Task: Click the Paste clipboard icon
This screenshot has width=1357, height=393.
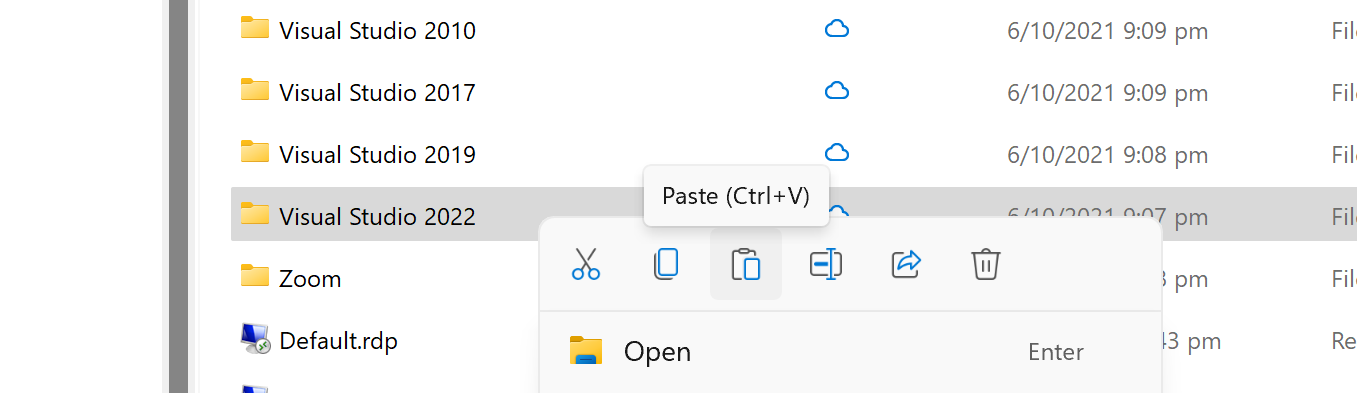Action: coord(746,264)
